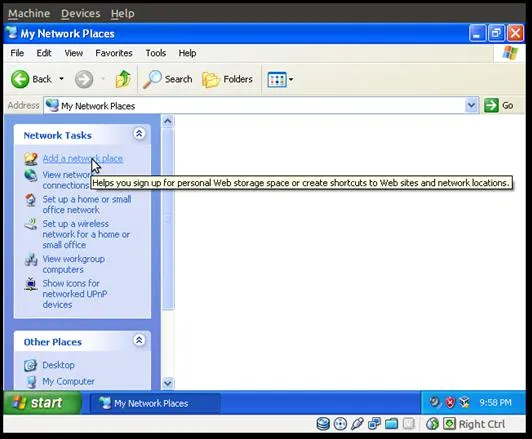
Task: Click Set up a wireless network link
Action: pyautogui.click(x=86, y=234)
